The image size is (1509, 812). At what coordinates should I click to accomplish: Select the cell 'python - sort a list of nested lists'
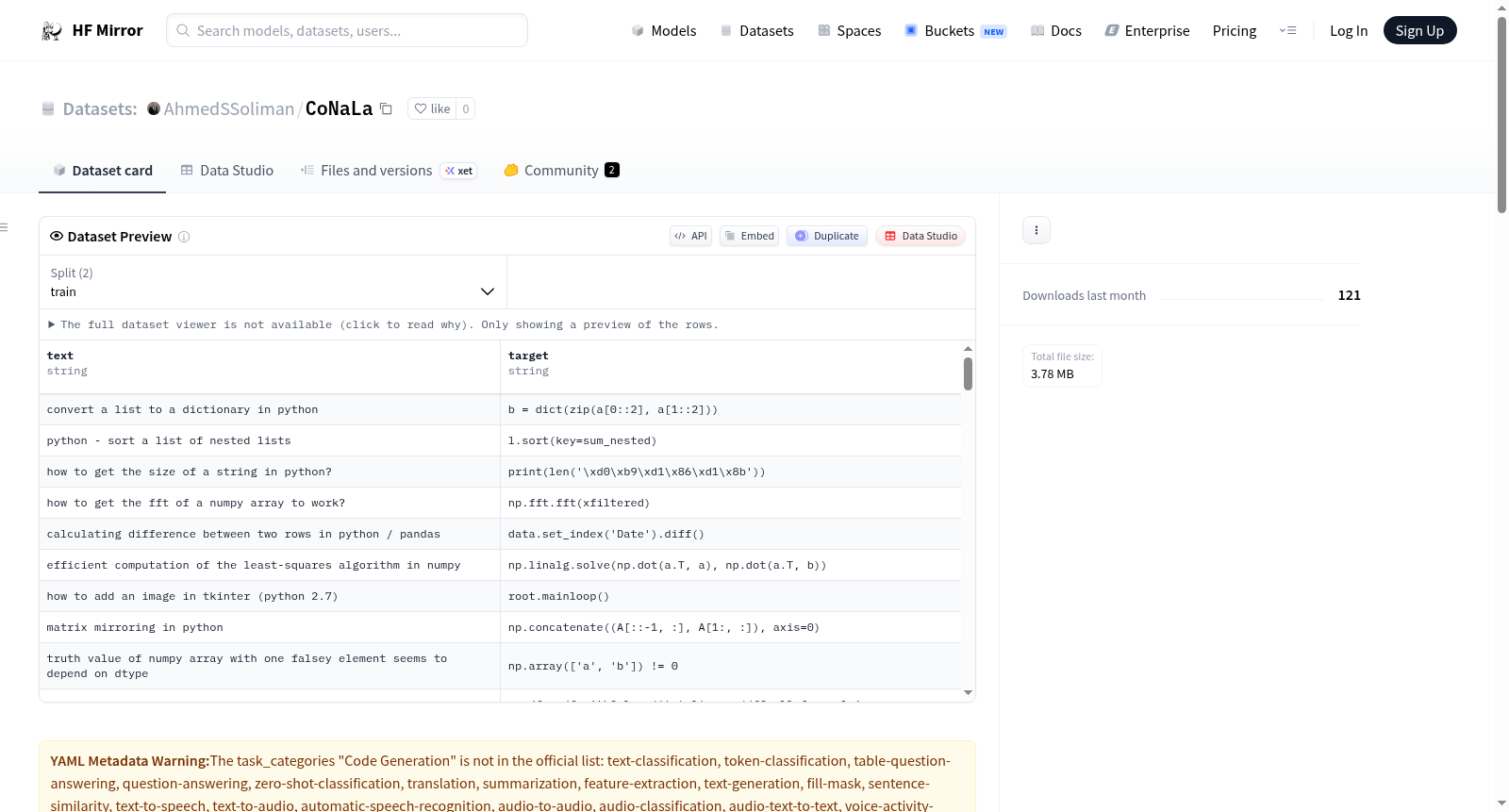coord(270,440)
